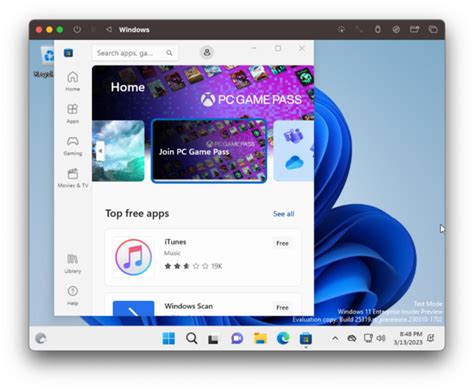Click the volume speaker tray icon
Viewport: 474px width, 389px height.
pyautogui.click(x=381, y=338)
